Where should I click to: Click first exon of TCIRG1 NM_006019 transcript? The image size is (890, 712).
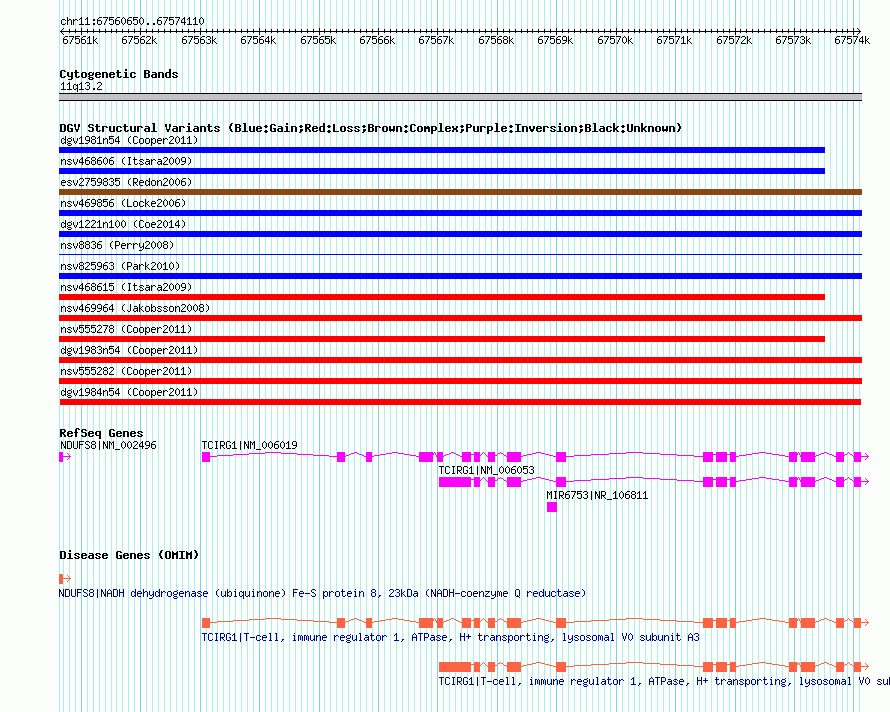pyautogui.click(x=206, y=457)
